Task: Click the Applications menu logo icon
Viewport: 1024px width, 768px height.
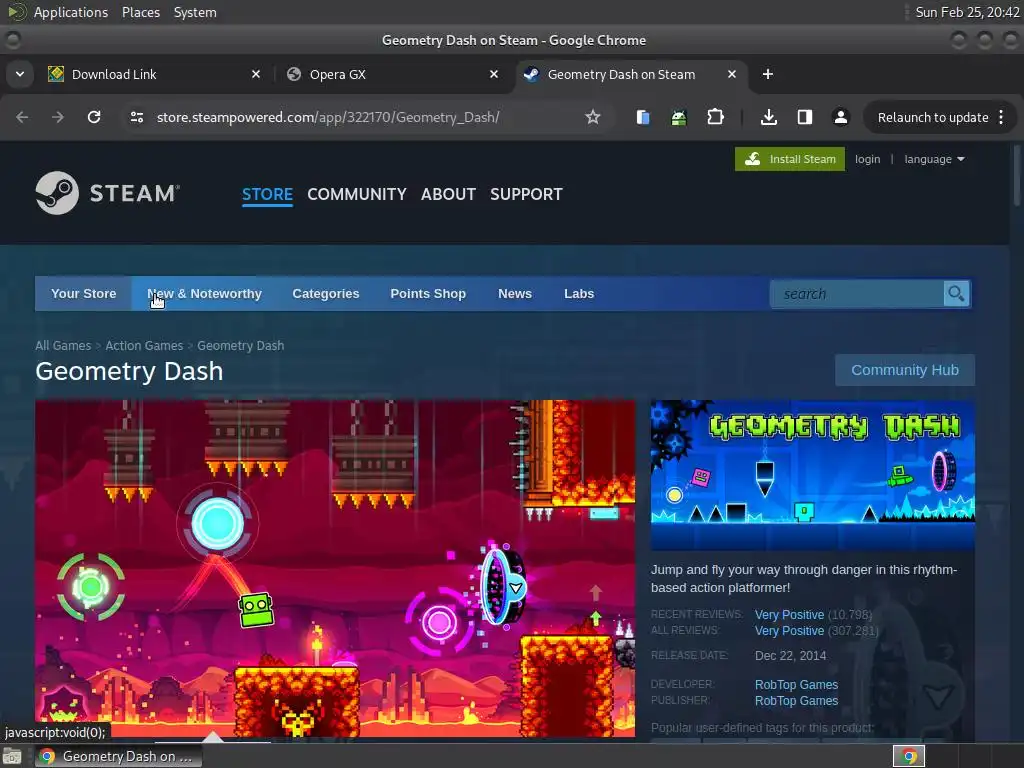Action: (16, 12)
